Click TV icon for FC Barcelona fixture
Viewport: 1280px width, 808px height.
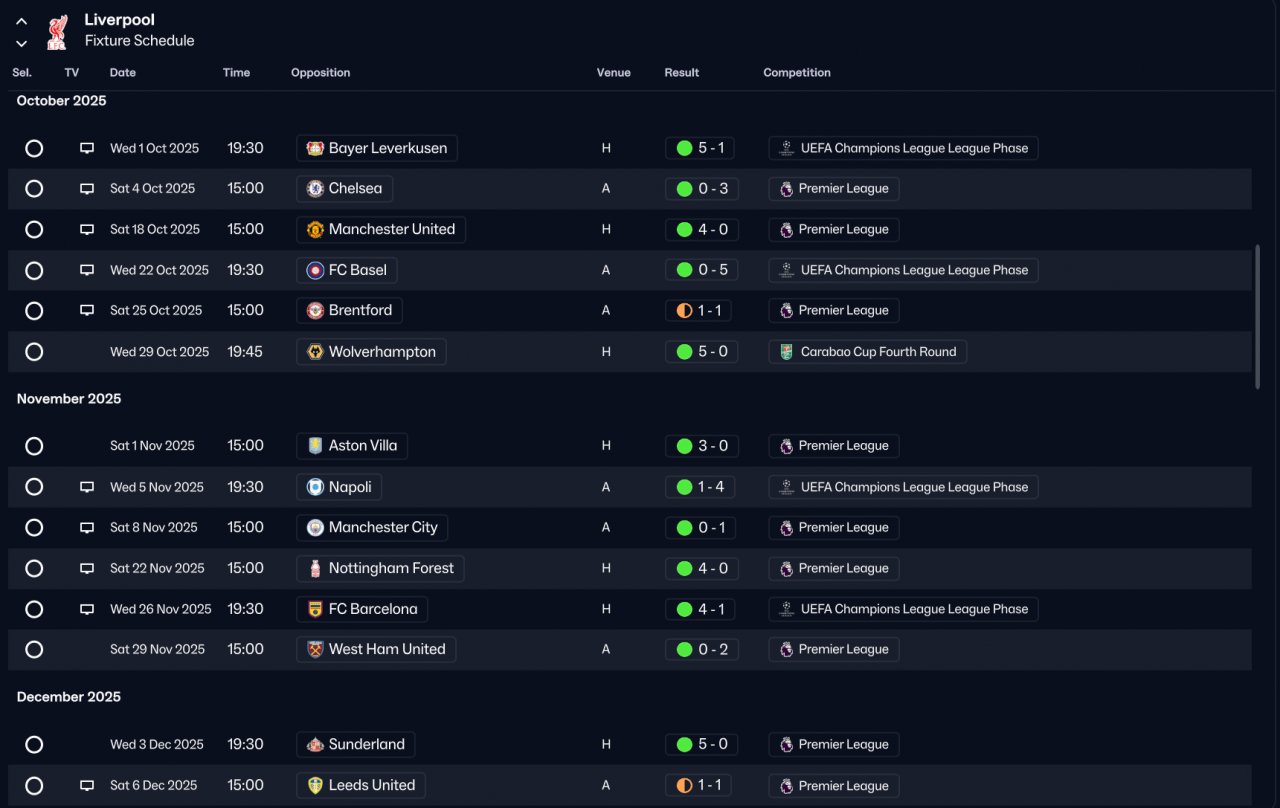pyautogui.click(x=87, y=609)
